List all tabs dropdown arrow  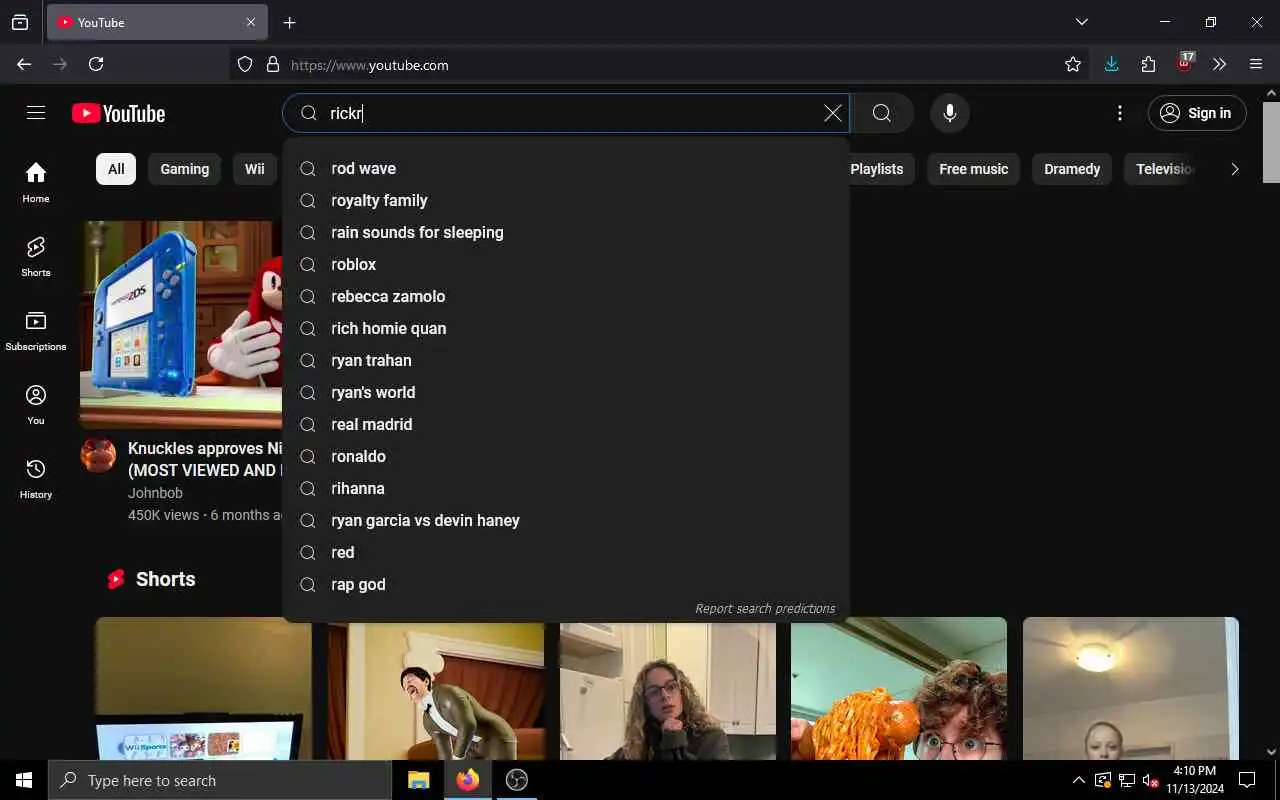pos(1082,22)
